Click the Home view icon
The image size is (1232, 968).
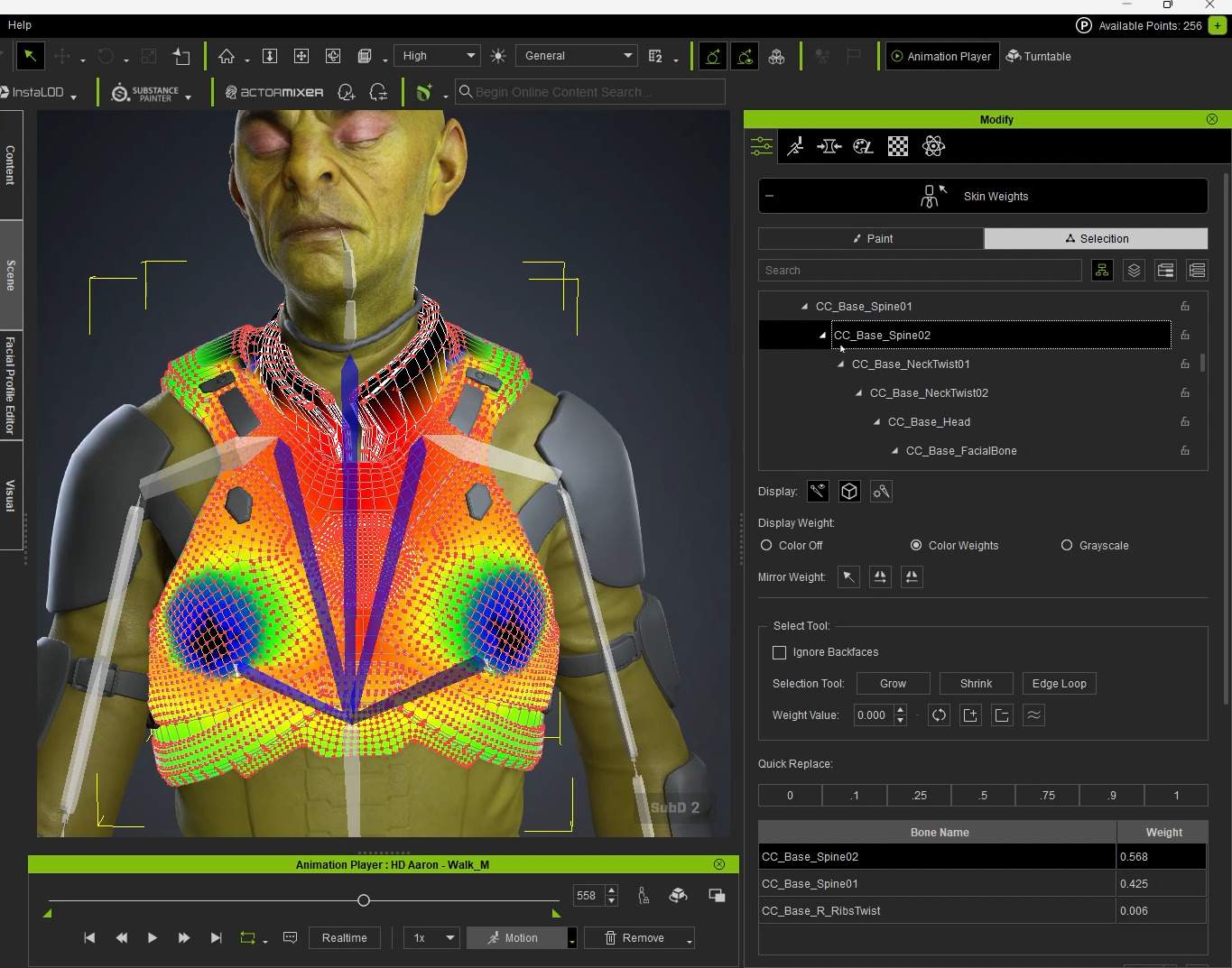(227, 56)
